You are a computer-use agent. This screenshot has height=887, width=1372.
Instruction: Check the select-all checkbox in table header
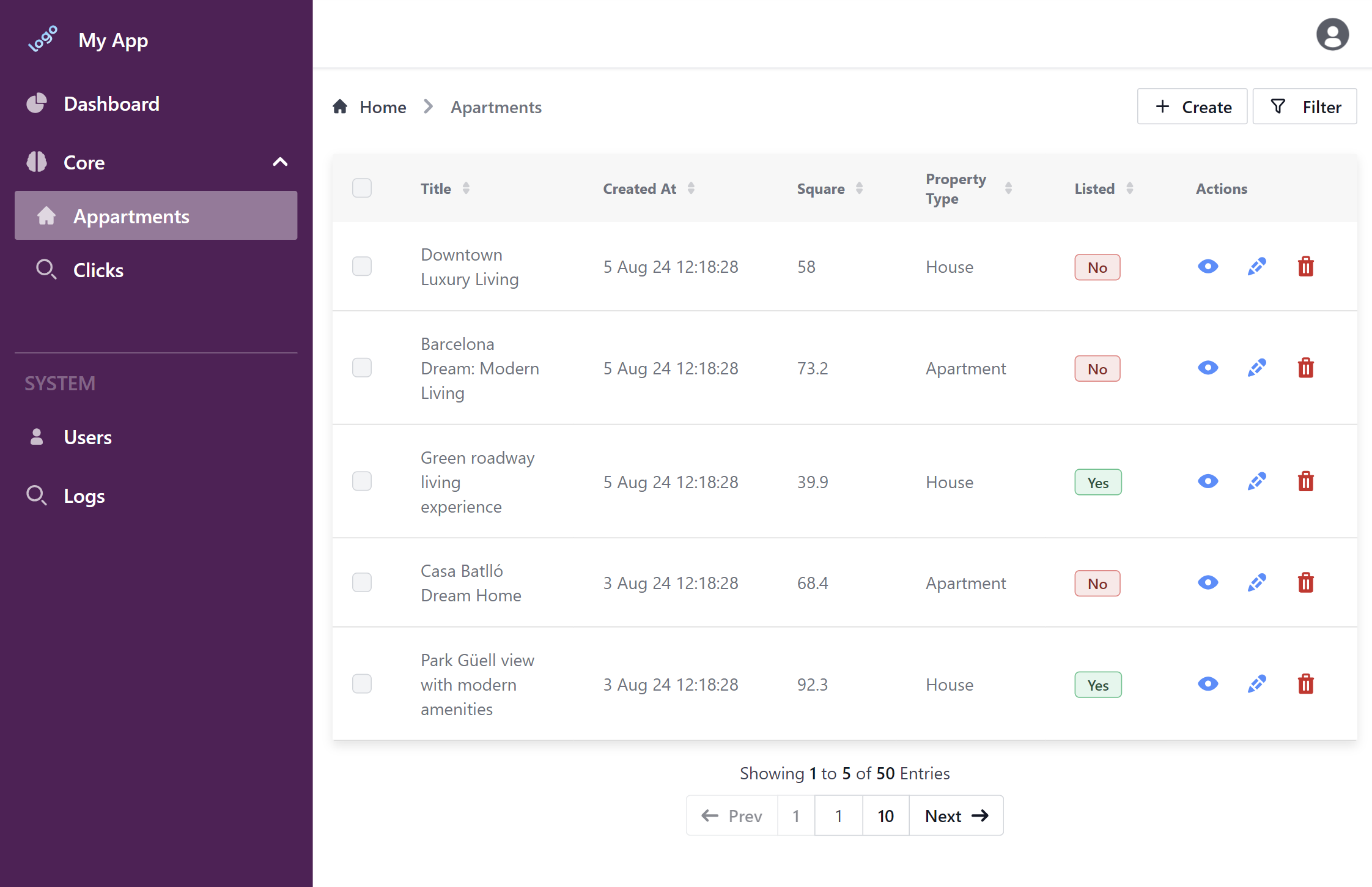pyautogui.click(x=362, y=188)
